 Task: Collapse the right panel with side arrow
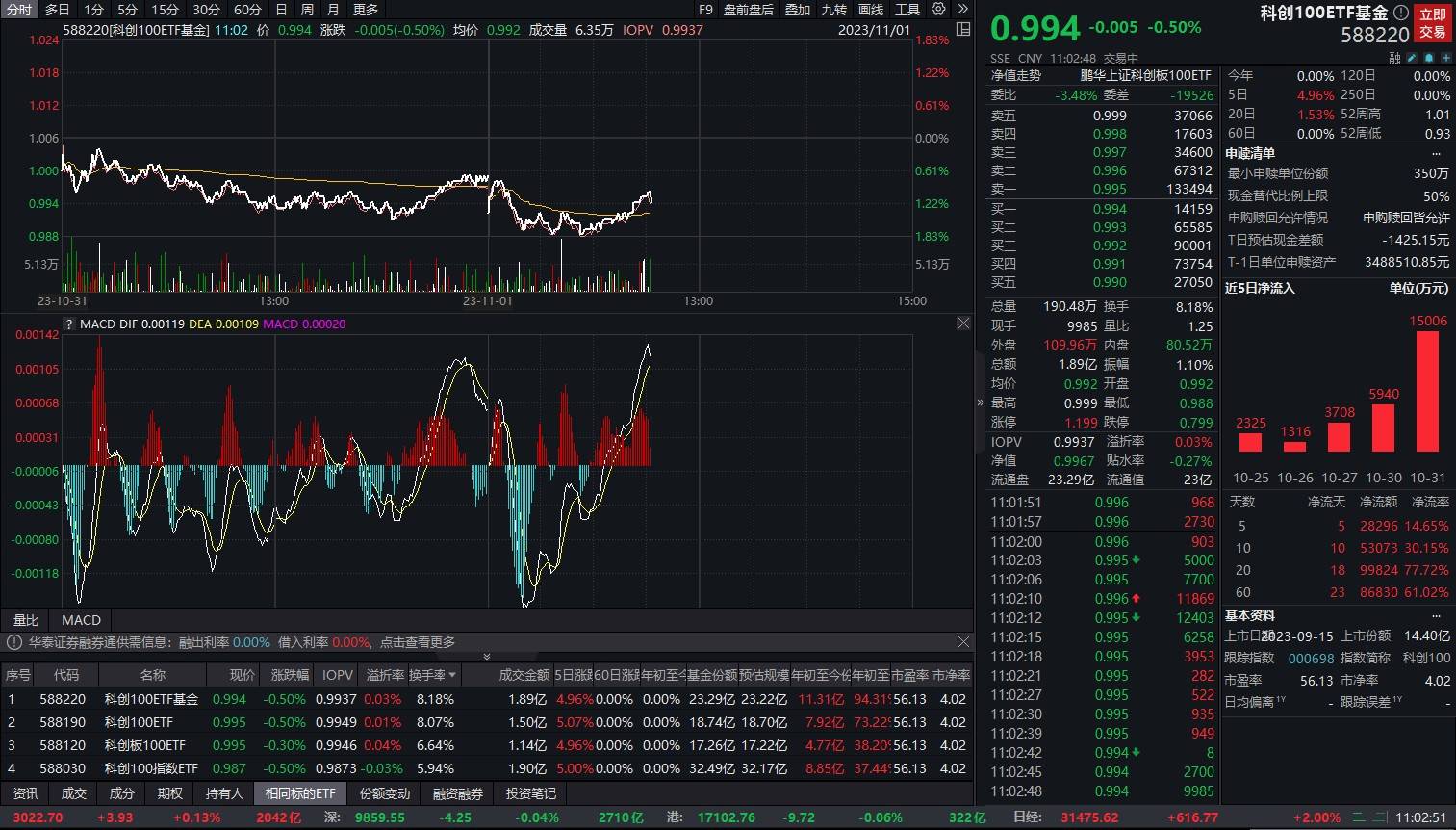981,402
